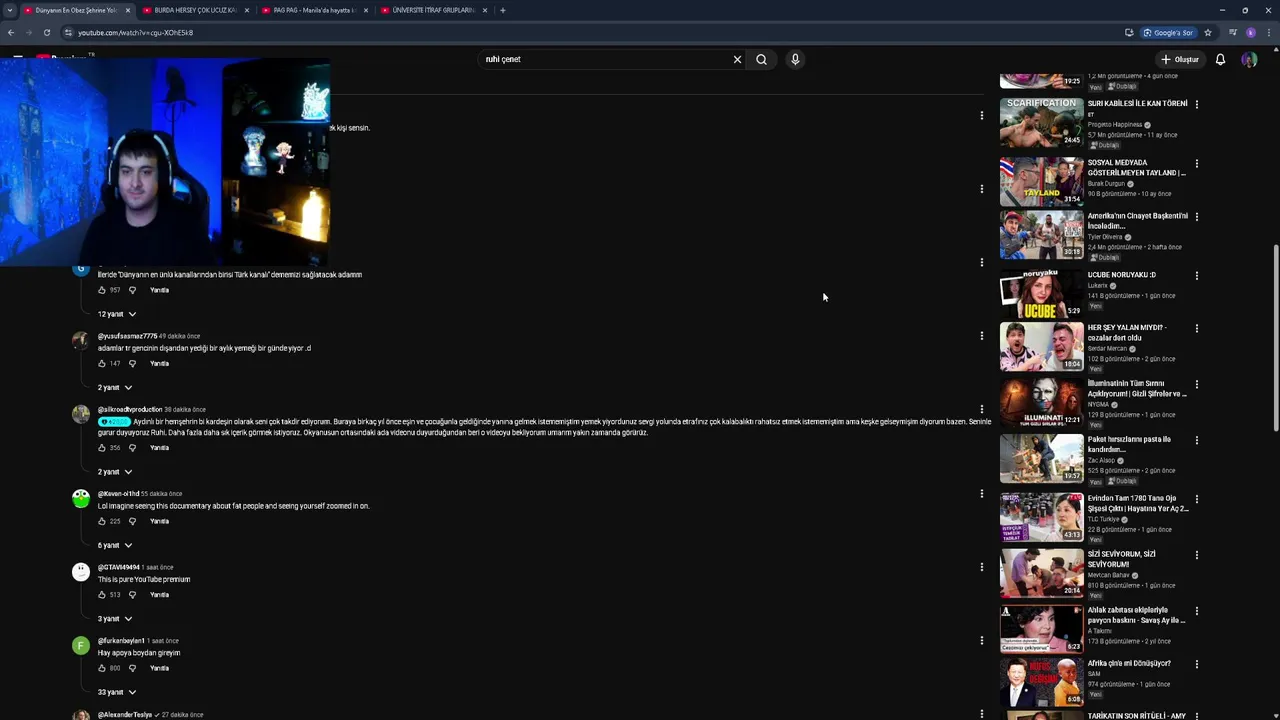Reply to @furkanbeylan1 with Yanıtla

[159, 668]
